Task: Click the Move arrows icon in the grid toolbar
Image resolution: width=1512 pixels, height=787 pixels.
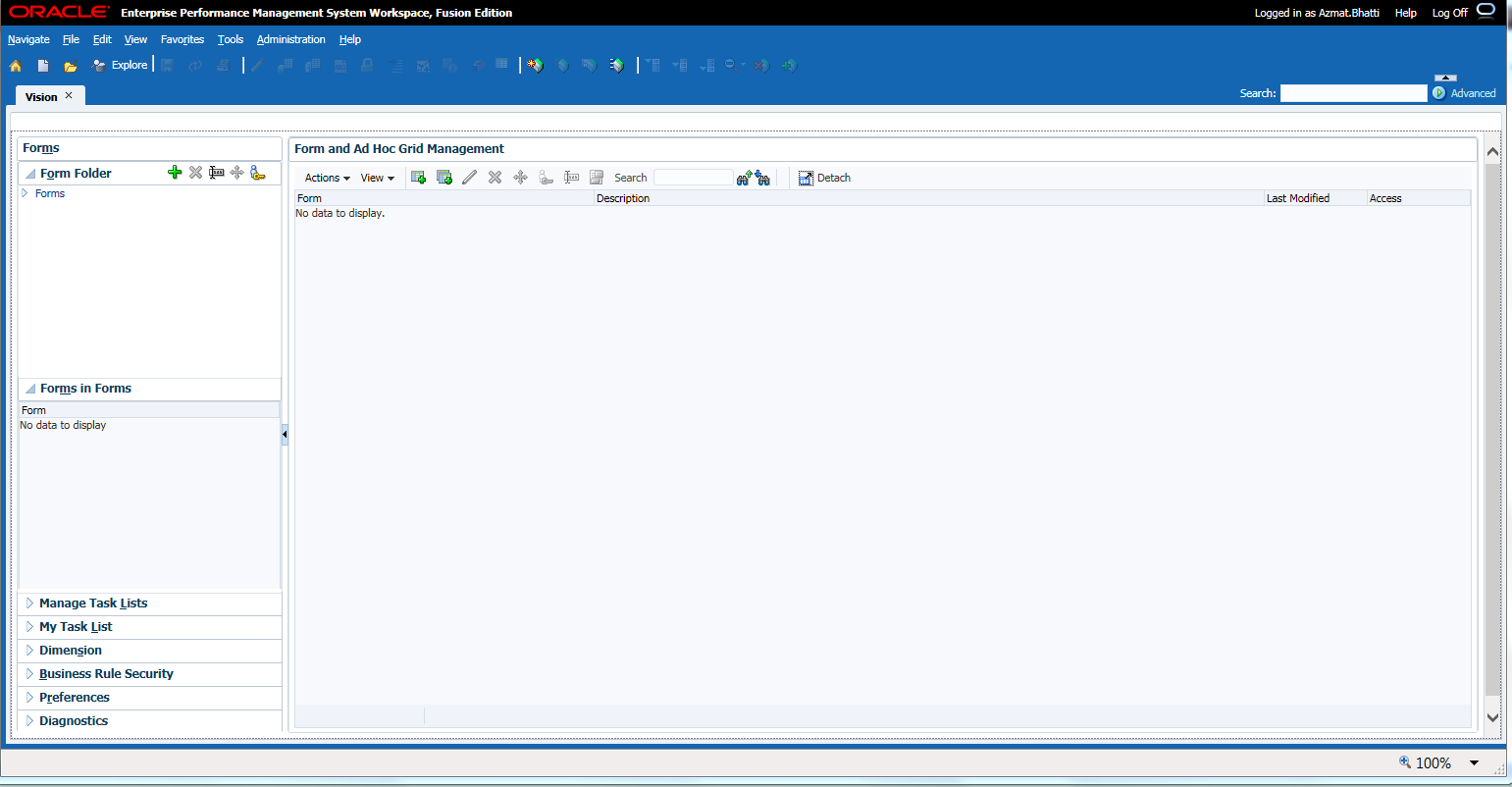Action: click(520, 178)
